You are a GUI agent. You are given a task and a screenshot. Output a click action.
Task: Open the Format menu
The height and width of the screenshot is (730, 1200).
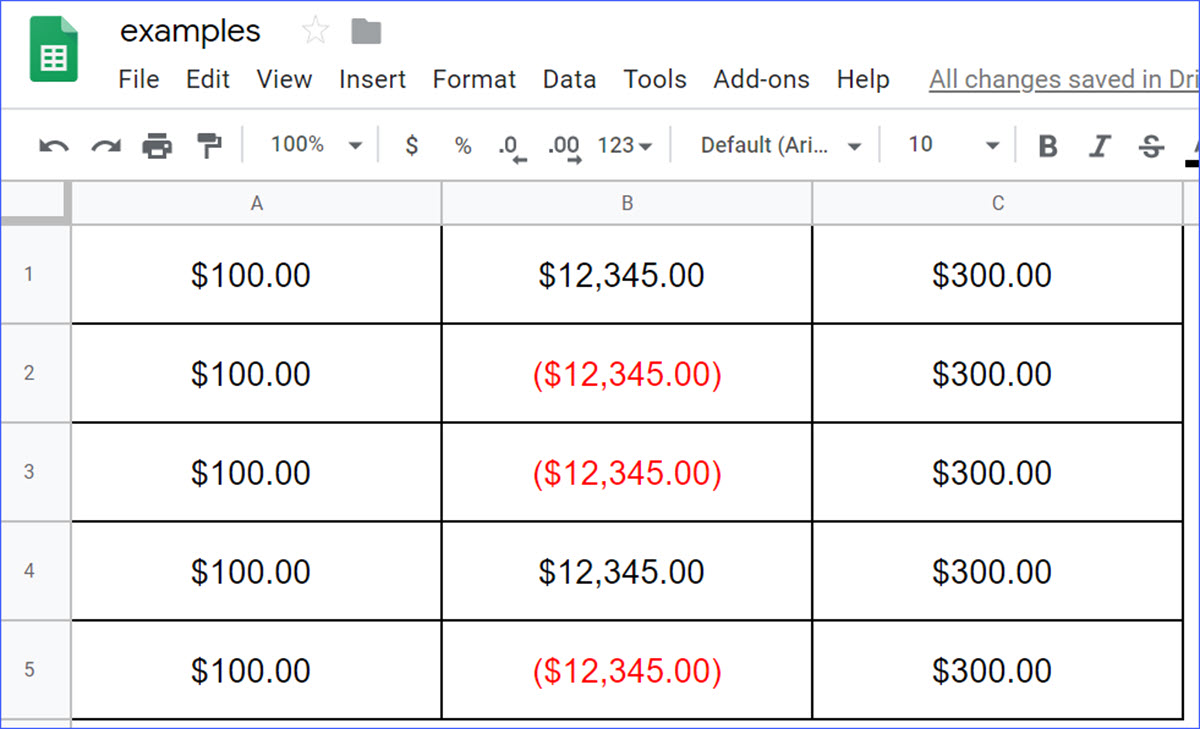pyautogui.click(x=474, y=79)
